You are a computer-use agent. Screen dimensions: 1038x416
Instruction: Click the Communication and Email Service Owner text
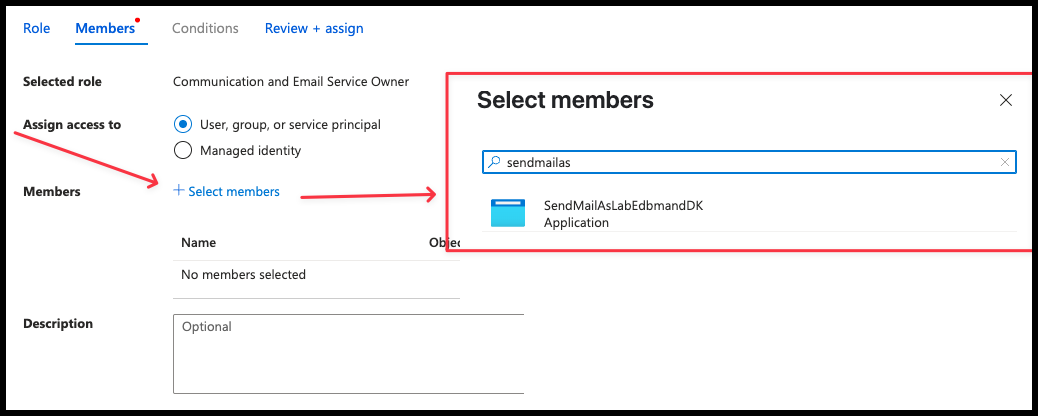pos(291,81)
